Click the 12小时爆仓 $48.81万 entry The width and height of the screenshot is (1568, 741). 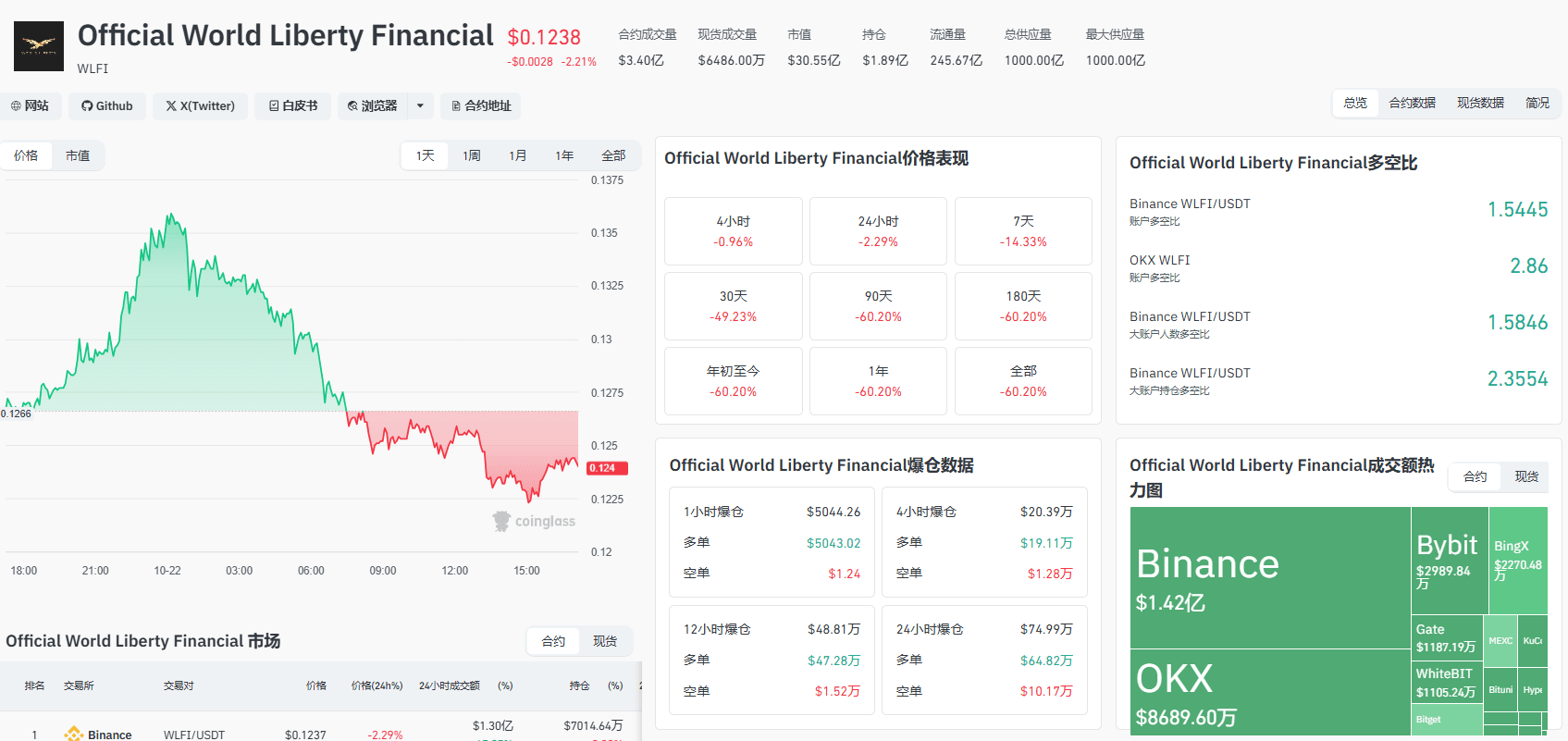pyautogui.click(x=772, y=629)
